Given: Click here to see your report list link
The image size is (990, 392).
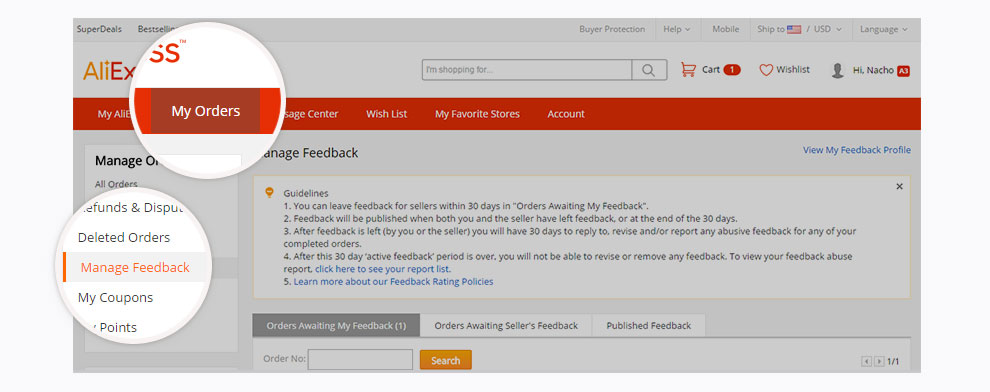Looking at the screenshot, I should [x=383, y=269].
